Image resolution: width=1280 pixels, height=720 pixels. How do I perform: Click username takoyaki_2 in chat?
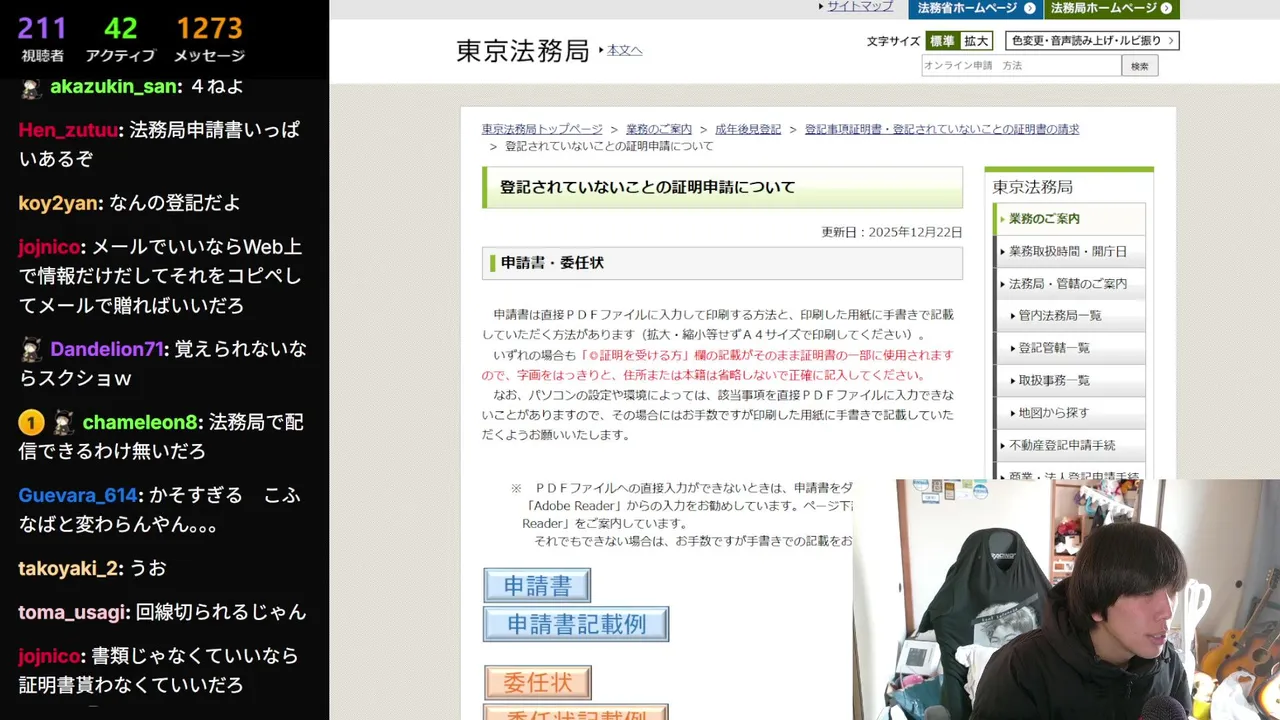[67, 569]
